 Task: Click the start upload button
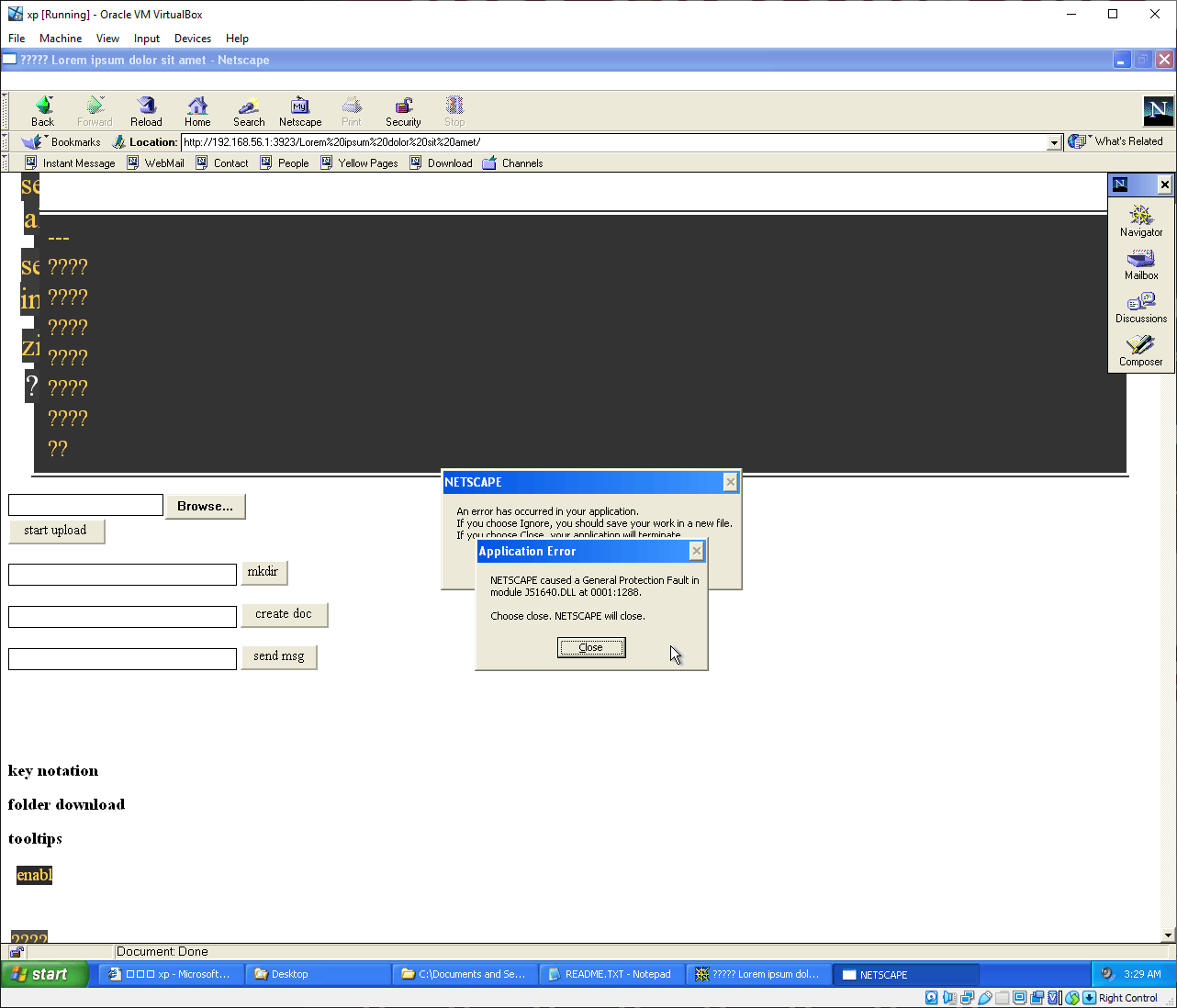(x=56, y=531)
